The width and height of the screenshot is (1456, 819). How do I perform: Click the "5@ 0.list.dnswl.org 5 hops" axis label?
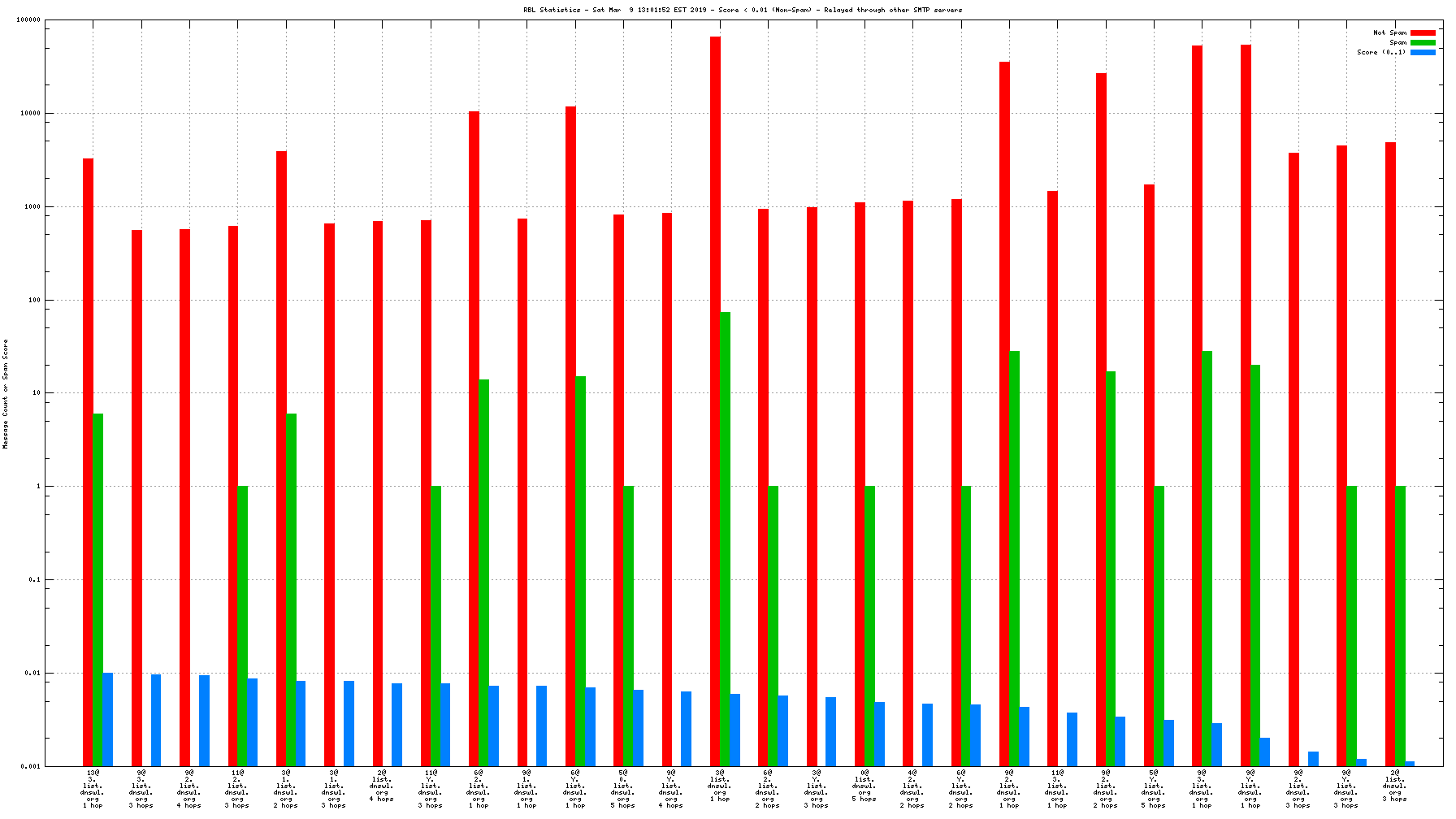(x=623, y=788)
